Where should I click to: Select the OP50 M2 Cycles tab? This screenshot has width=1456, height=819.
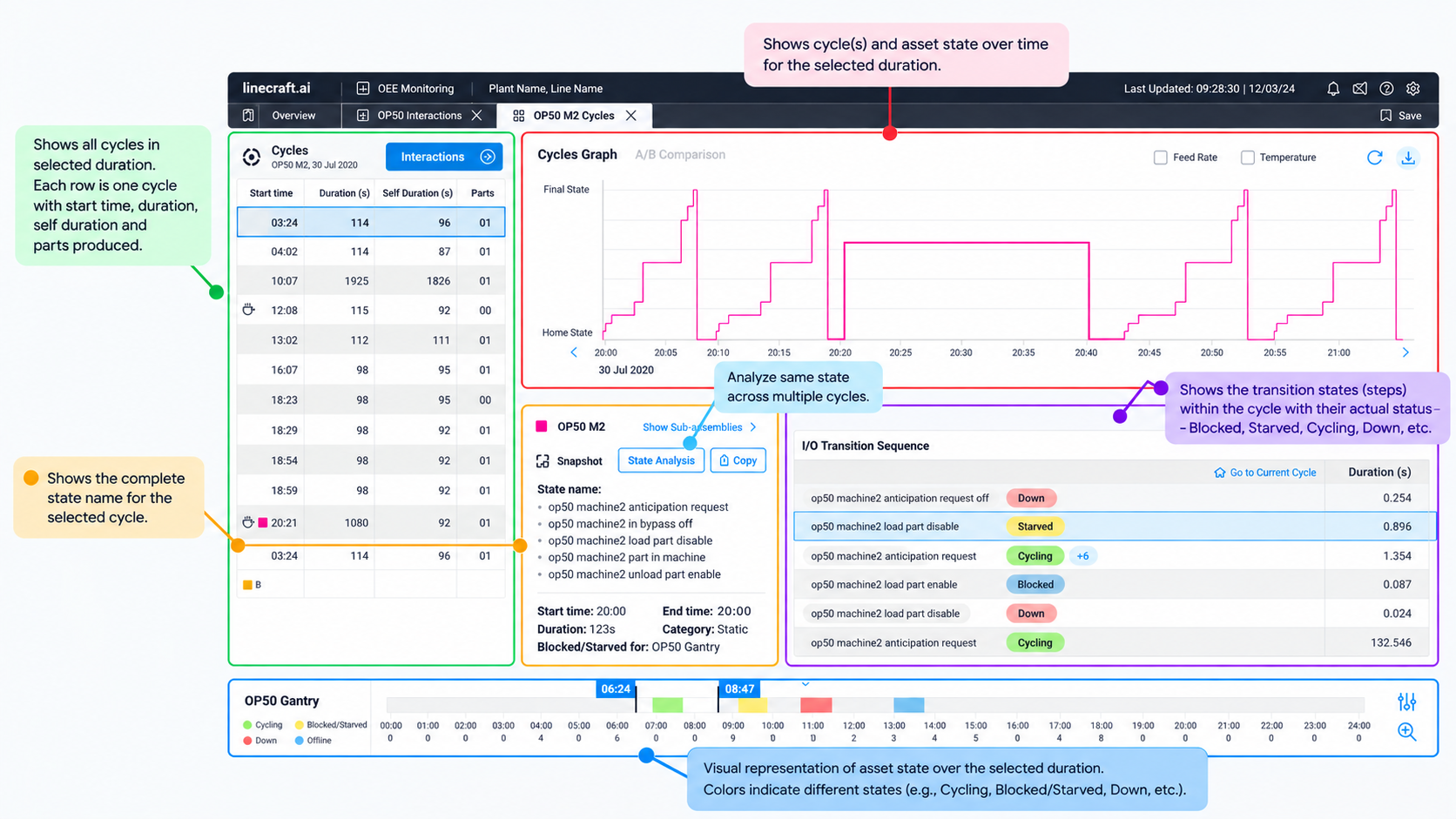click(x=574, y=116)
